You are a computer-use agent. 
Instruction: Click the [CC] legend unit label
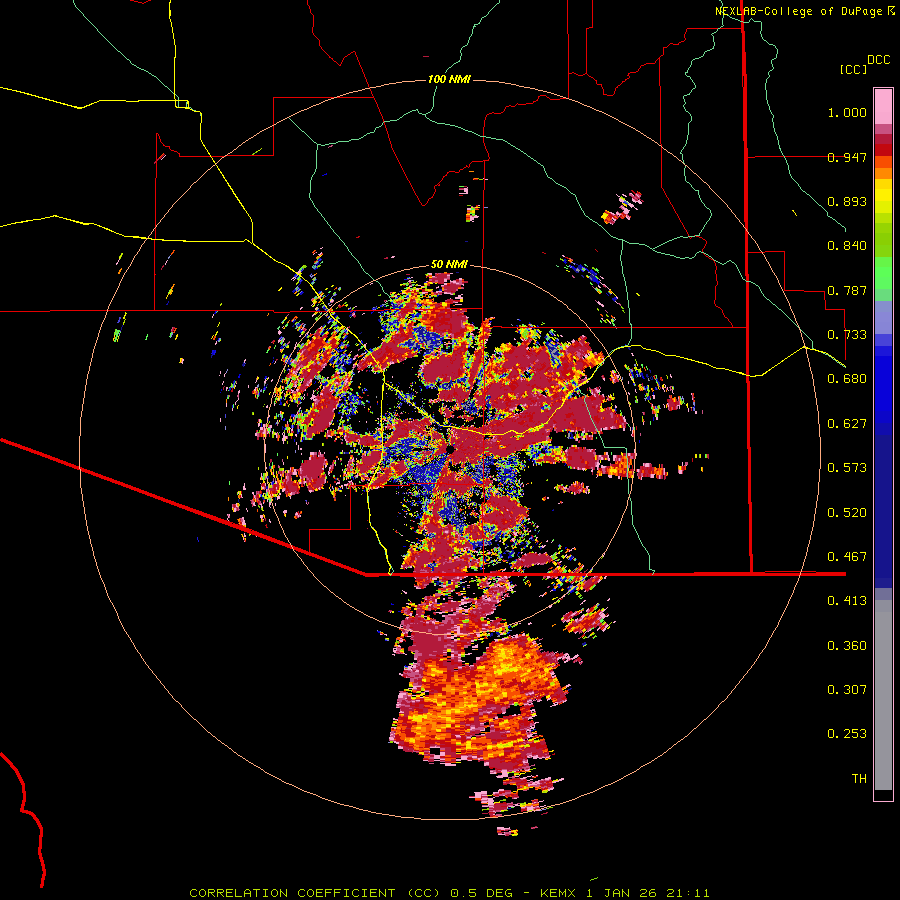tap(854, 69)
